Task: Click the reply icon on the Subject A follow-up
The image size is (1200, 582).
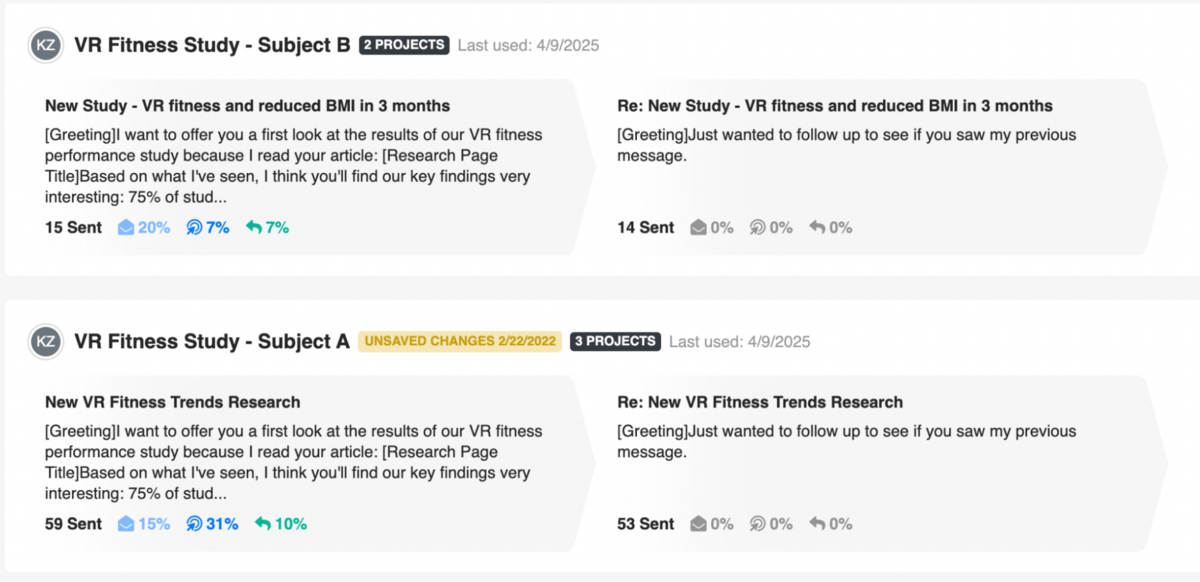Action: 820,523
